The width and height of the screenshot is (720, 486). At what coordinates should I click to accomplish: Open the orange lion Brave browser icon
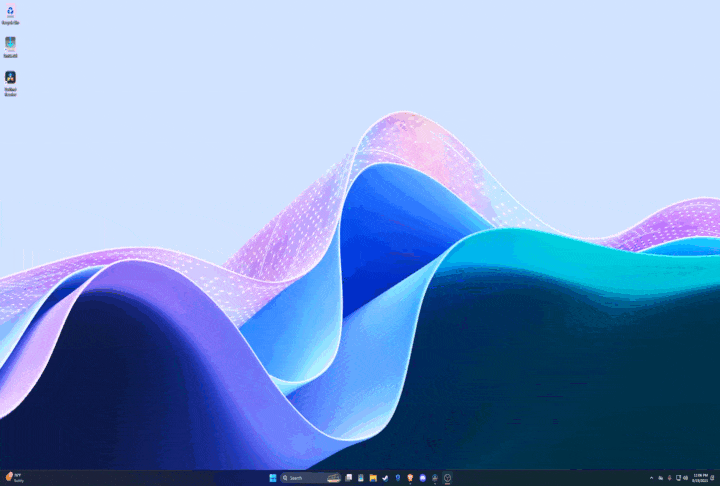(410, 478)
